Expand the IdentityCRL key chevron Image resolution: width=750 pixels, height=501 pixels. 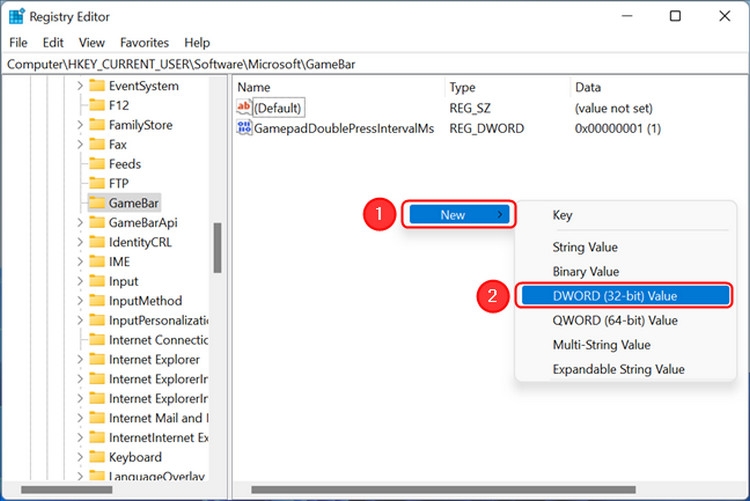(x=80, y=242)
